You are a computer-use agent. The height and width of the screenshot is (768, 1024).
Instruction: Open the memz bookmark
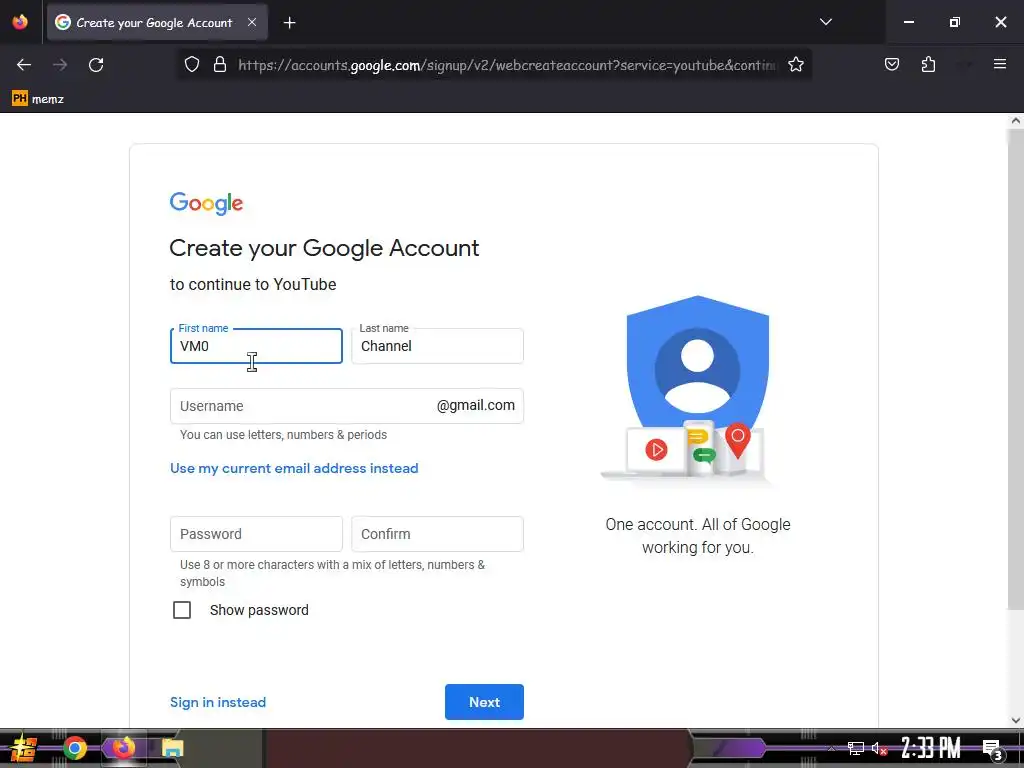tap(38, 99)
